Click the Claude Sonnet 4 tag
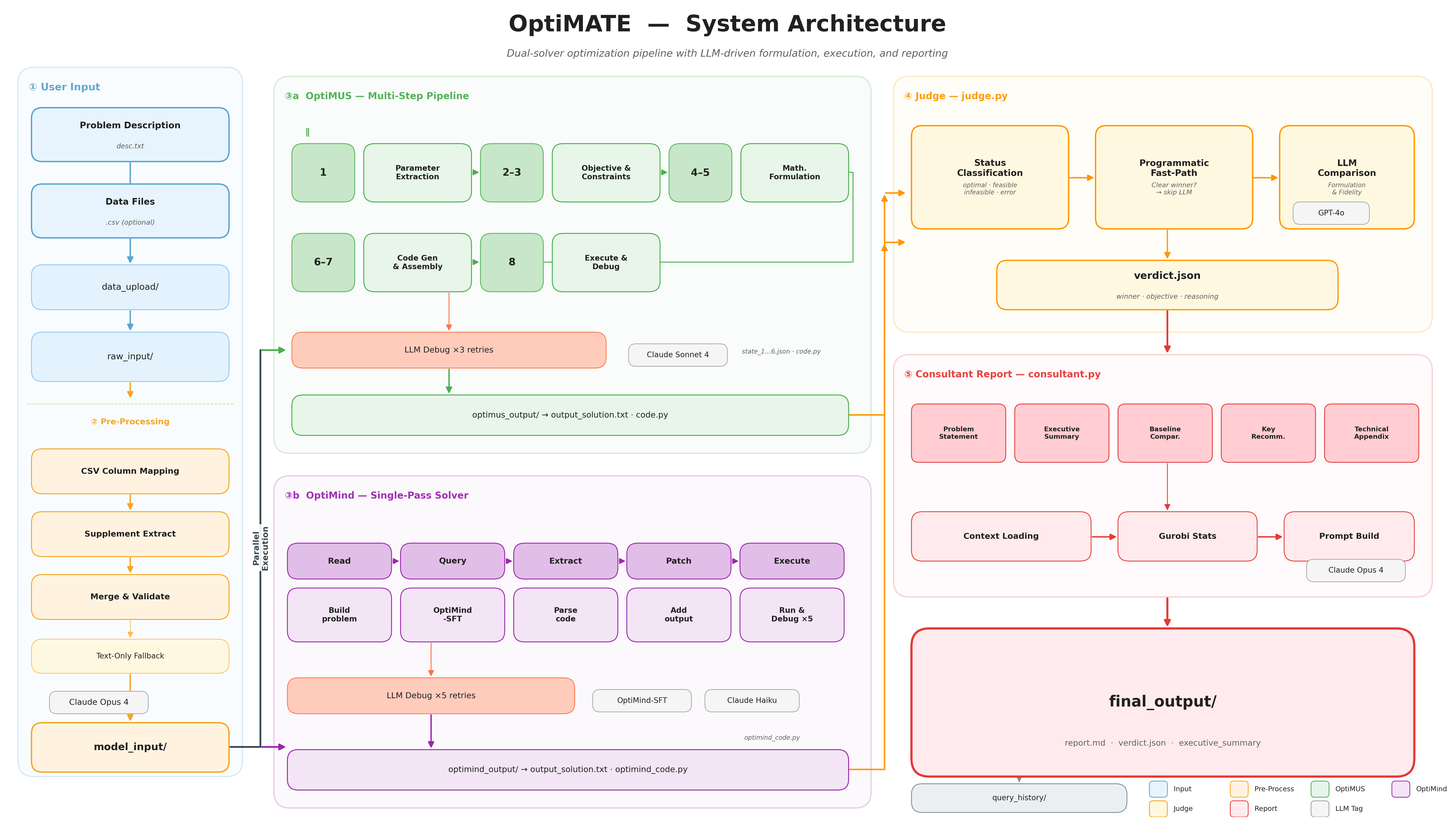 tap(678, 355)
